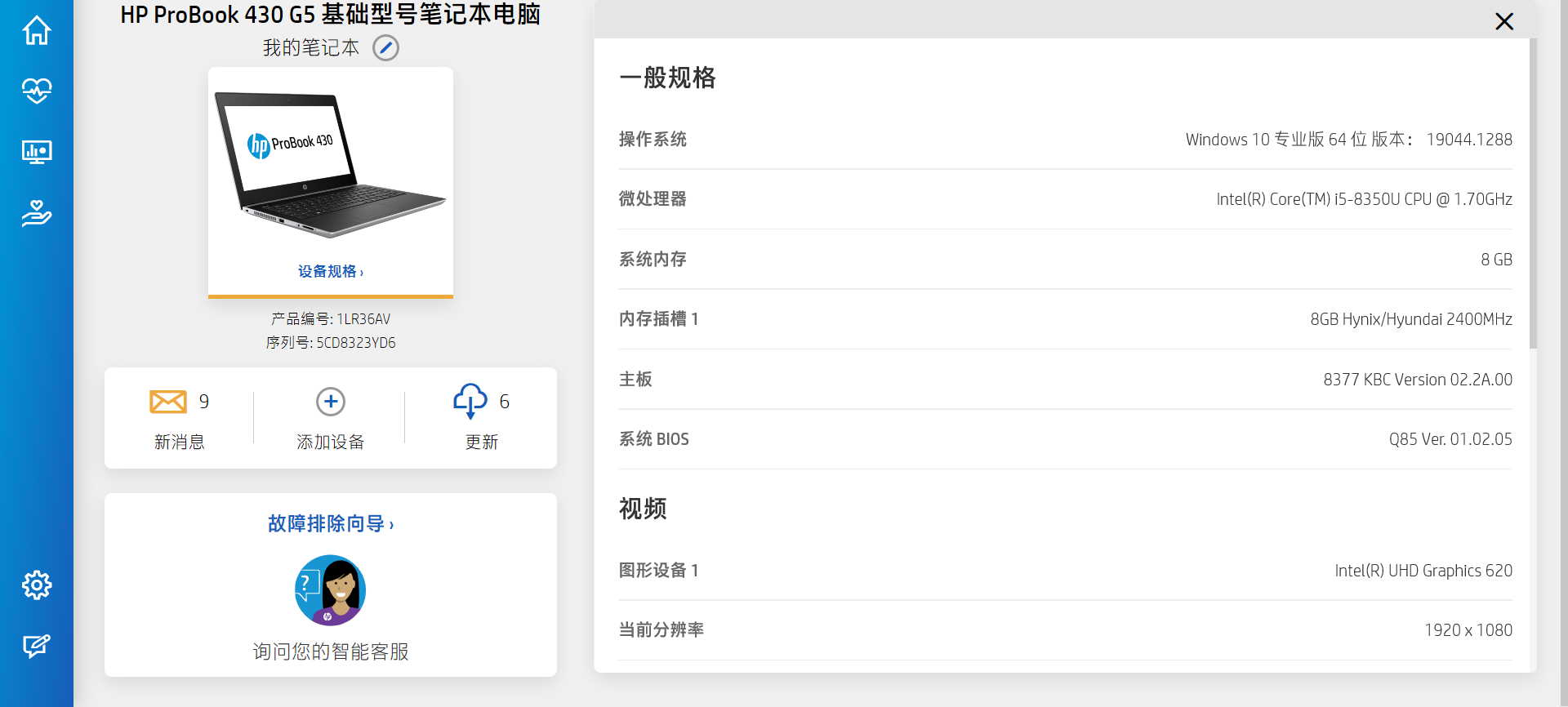Click the Intel(R) UHD Graphics 620 value

(1423, 571)
